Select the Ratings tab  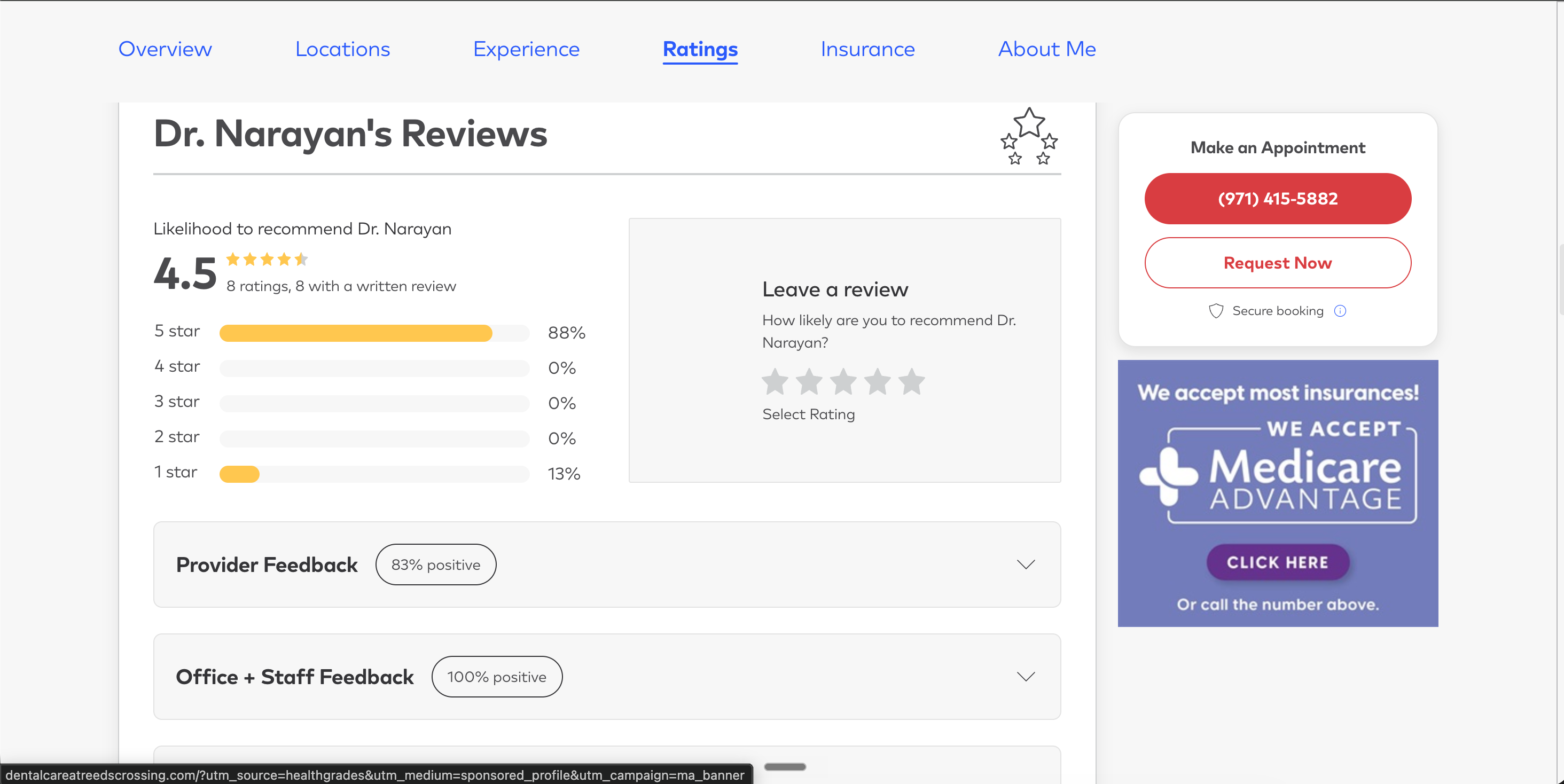[x=700, y=49]
